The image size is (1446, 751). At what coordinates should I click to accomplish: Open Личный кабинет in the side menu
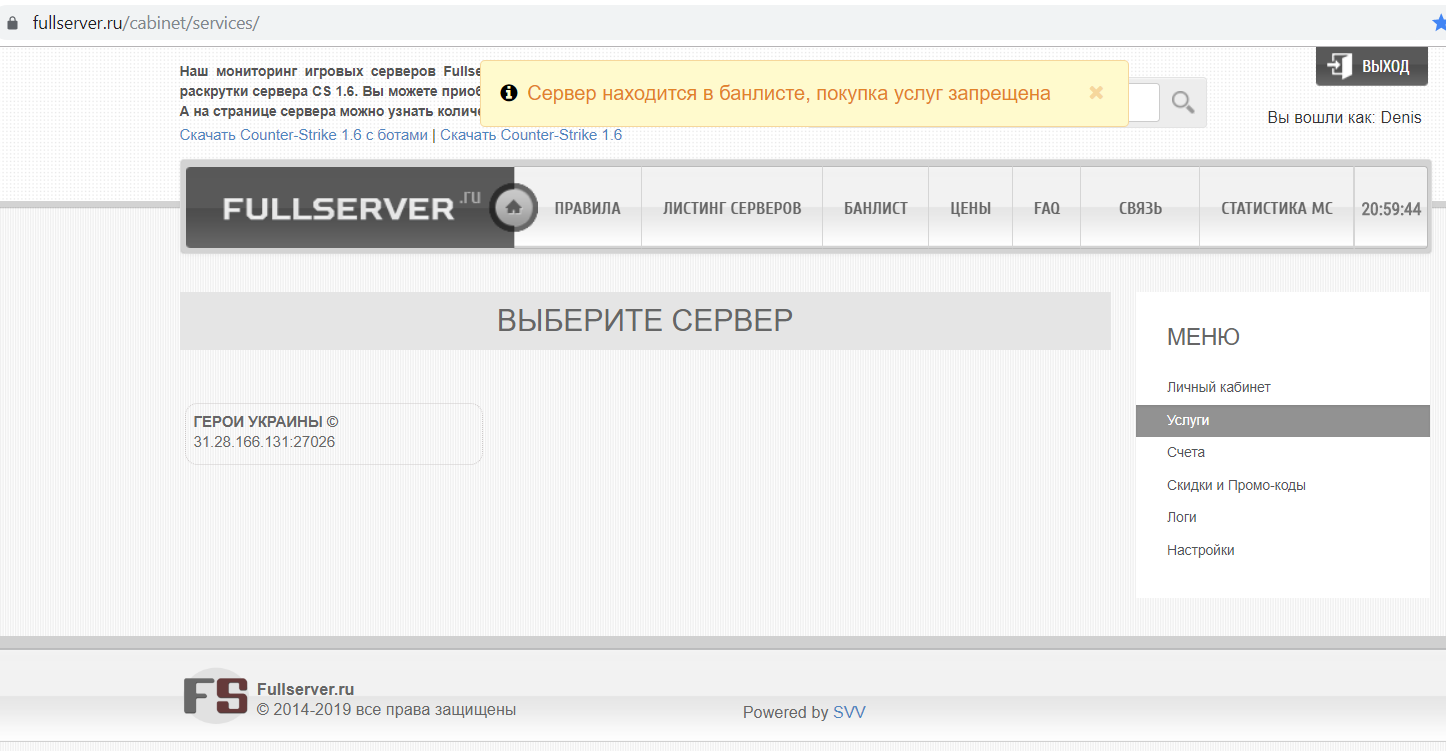[1218, 387]
